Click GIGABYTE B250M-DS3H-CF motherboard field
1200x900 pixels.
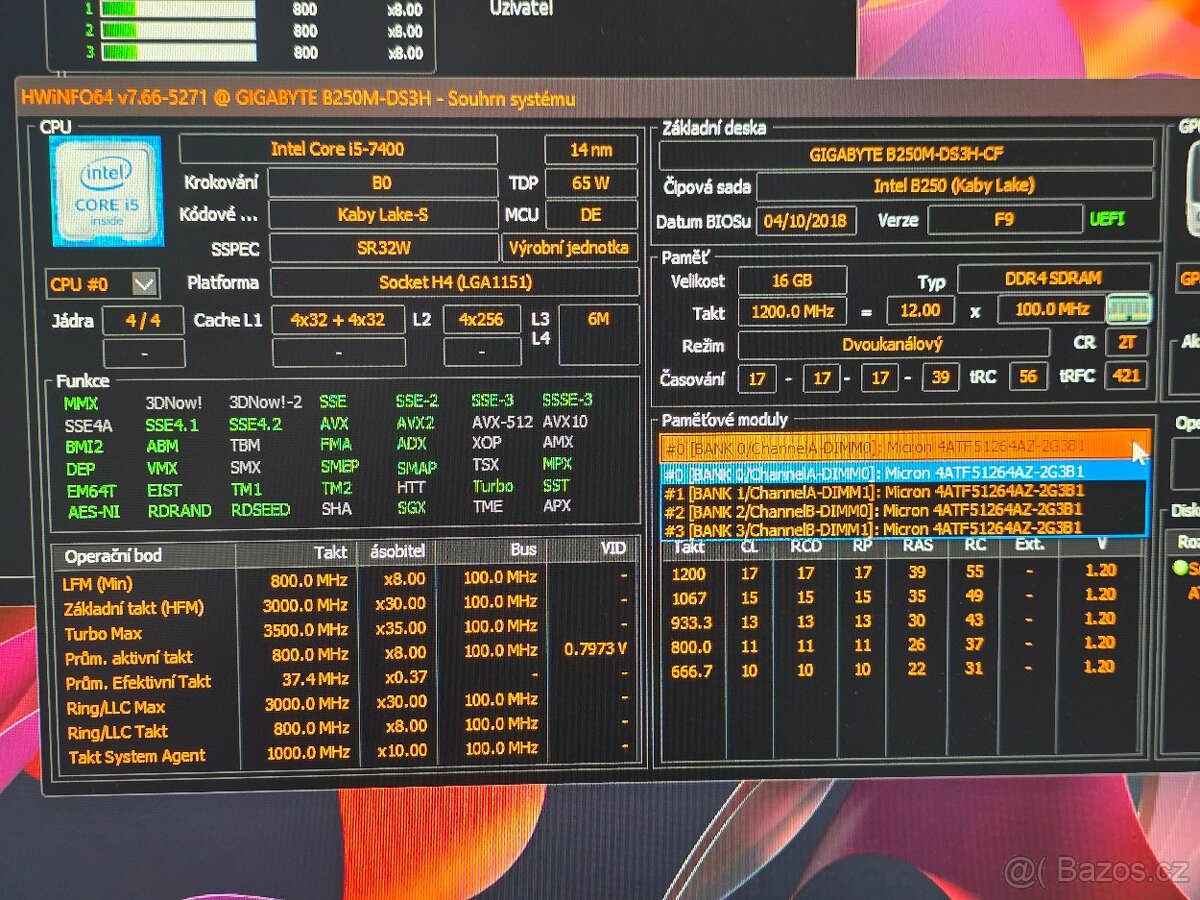pos(905,155)
